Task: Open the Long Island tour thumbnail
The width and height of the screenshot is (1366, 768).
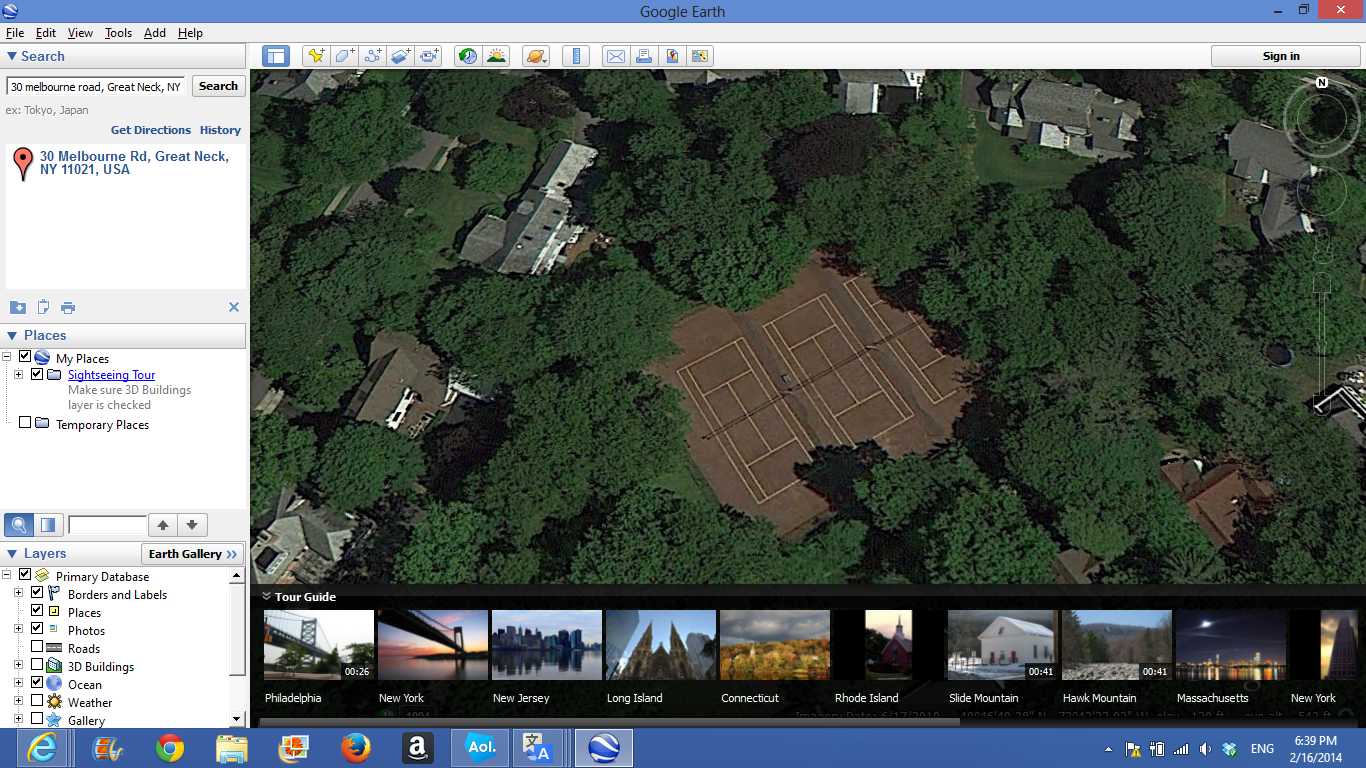Action: tap(661, 645)
